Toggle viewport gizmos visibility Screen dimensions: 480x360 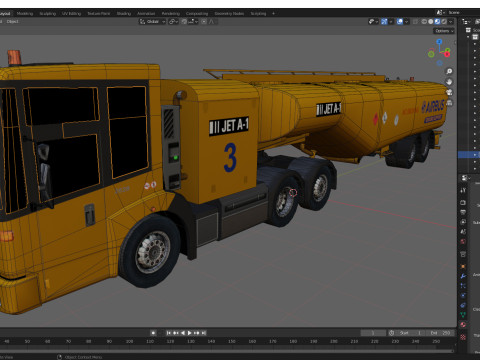(x=384, y=21)
